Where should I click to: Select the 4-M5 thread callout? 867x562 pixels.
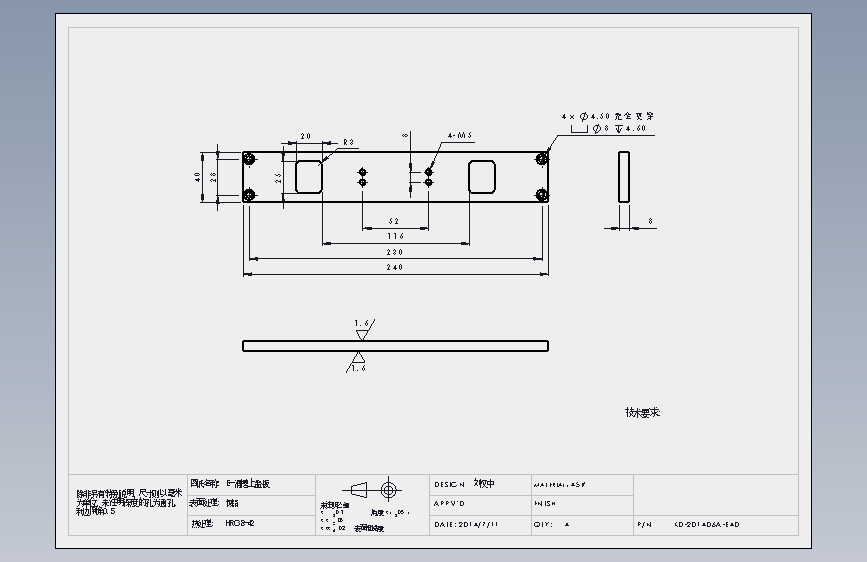[x=460, y=136]
